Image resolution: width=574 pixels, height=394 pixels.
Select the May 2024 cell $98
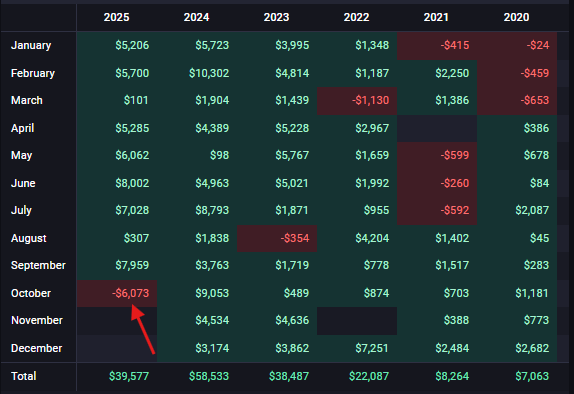click(x=197, y=155)
